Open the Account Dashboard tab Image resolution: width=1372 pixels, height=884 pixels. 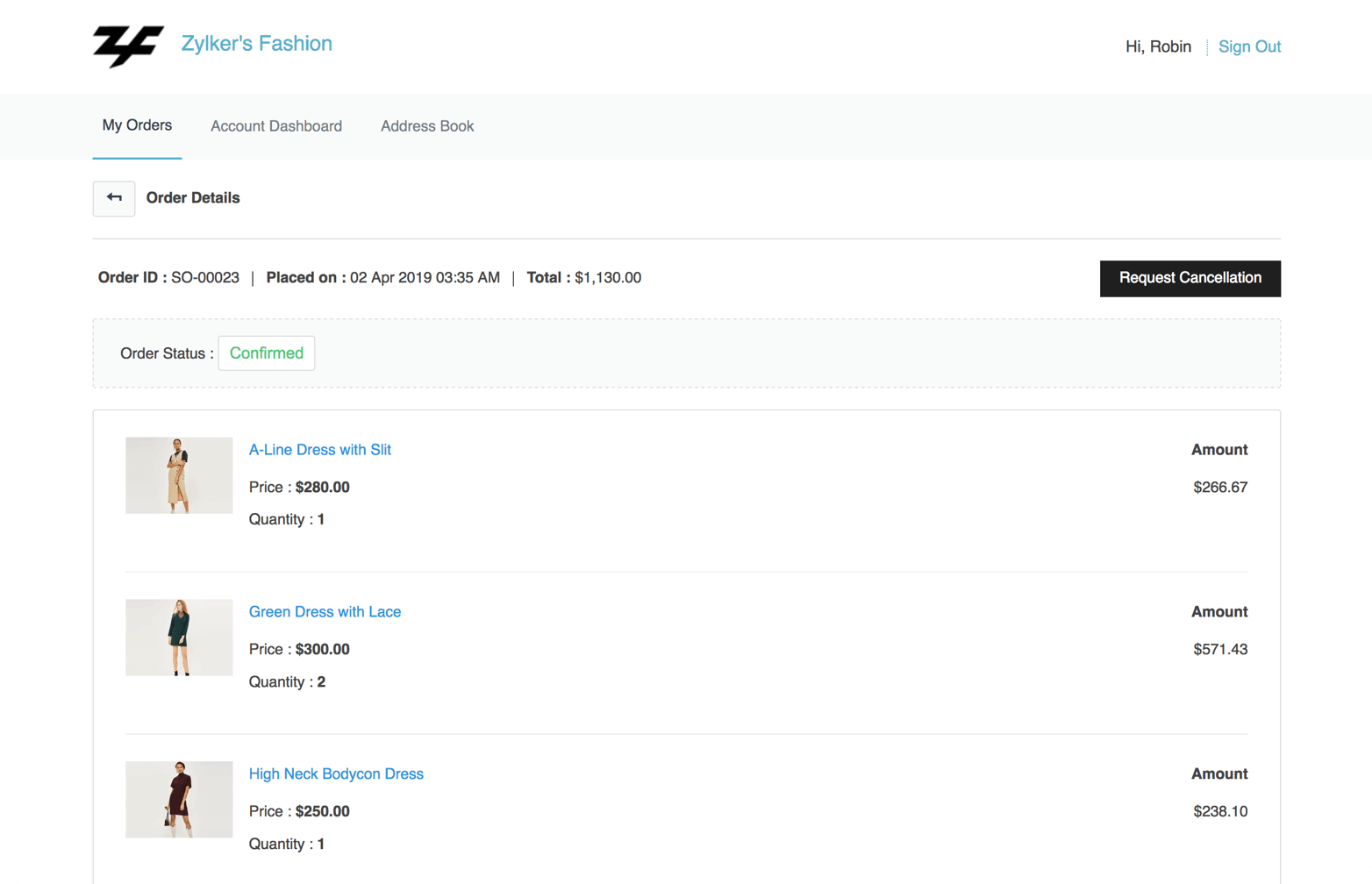[x=276, y=126]
